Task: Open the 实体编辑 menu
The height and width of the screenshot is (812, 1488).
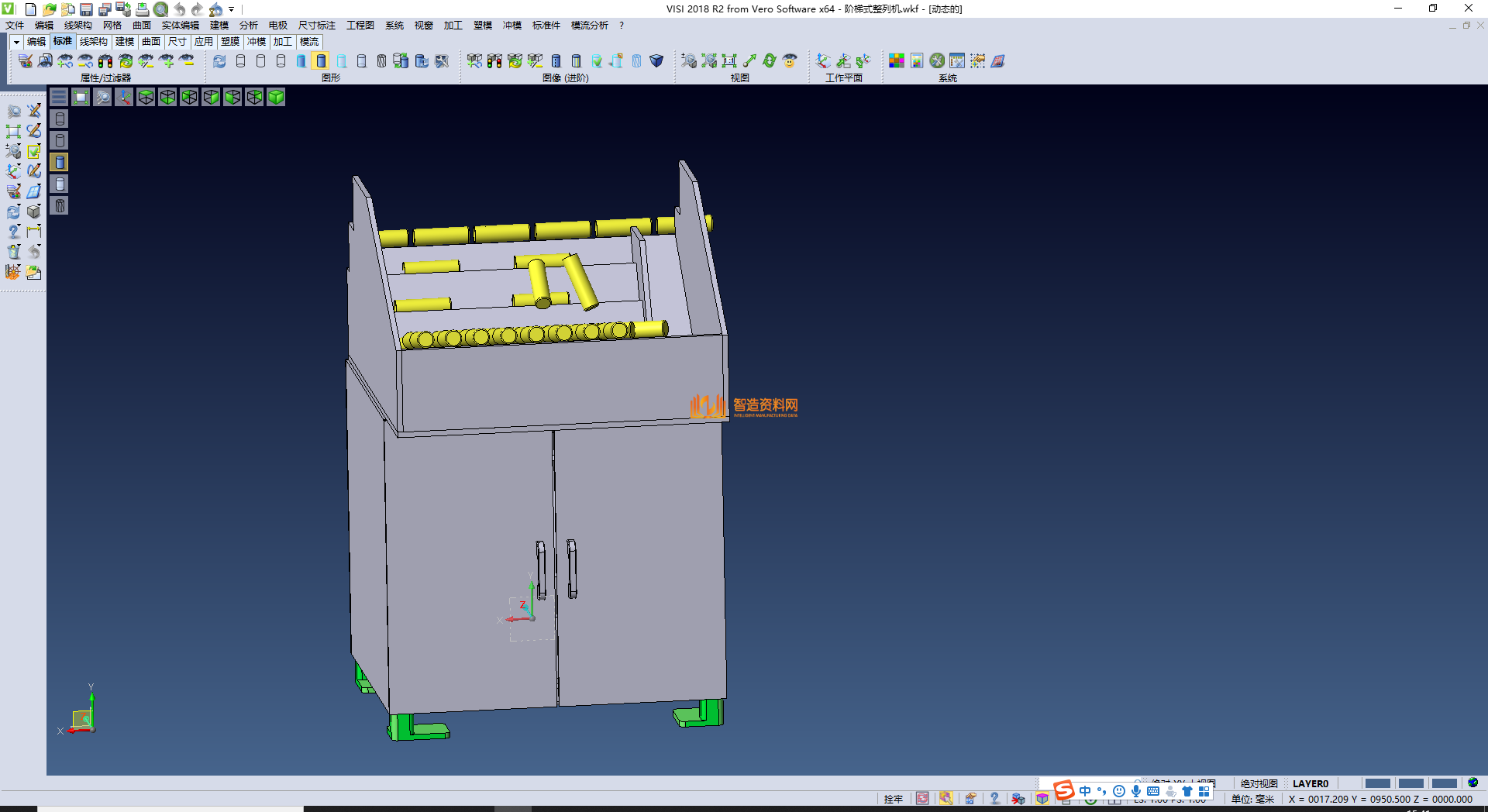Action: pyautogui.click(x=180, y=26)
